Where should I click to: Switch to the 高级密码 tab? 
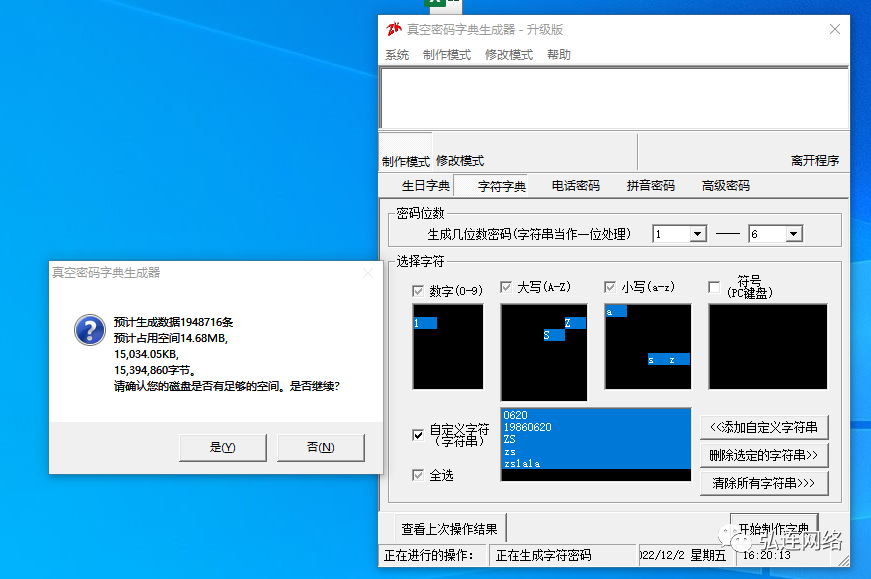point(725,186)
